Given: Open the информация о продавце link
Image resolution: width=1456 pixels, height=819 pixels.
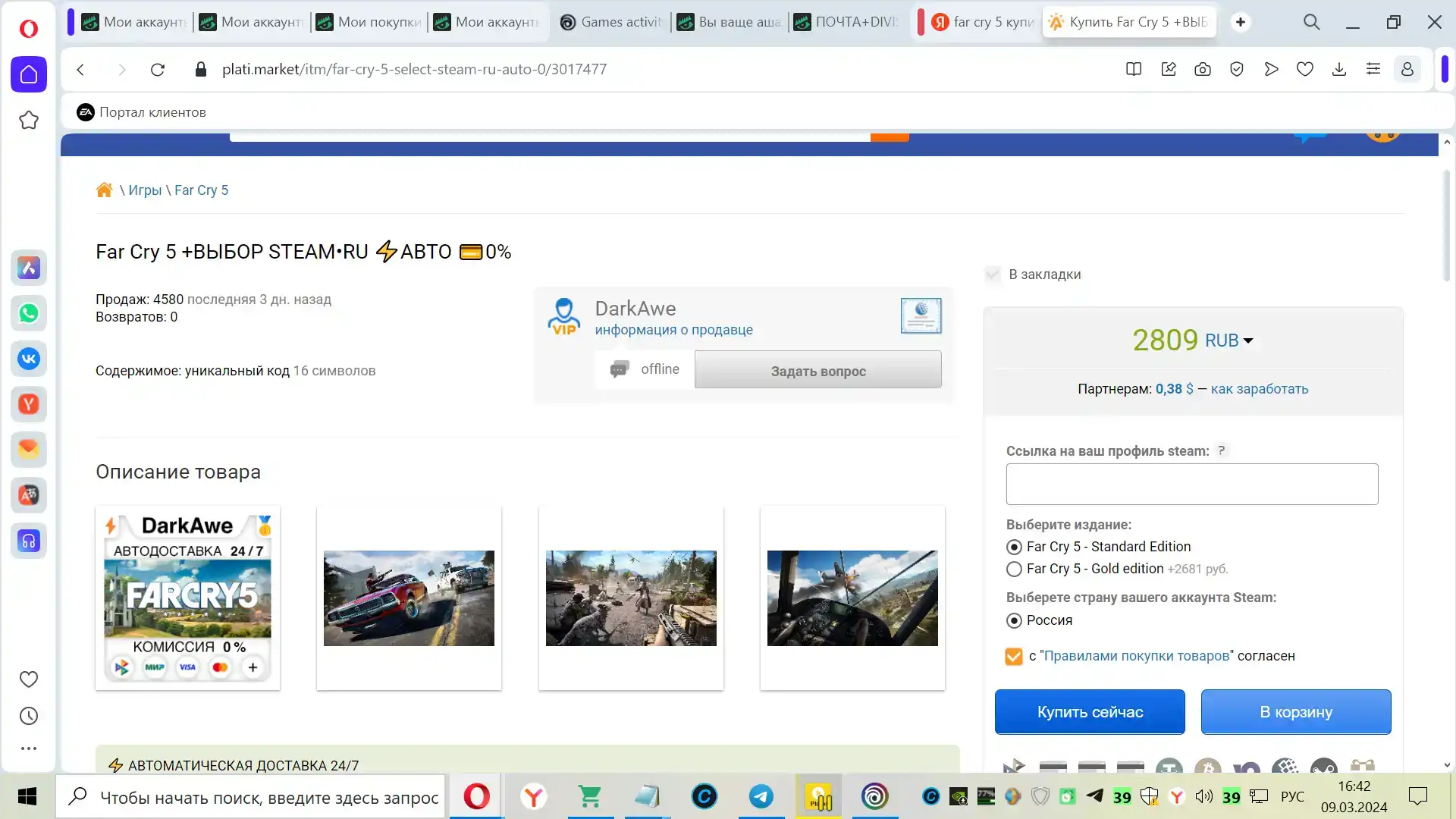Looking at the screenshot, I should pos(673,330).
